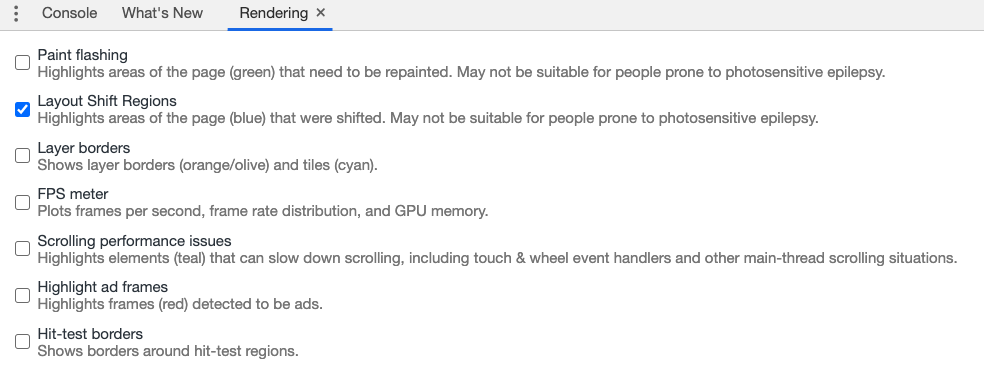
Task: Select the Rendering tab
Action: coord(274,13)
